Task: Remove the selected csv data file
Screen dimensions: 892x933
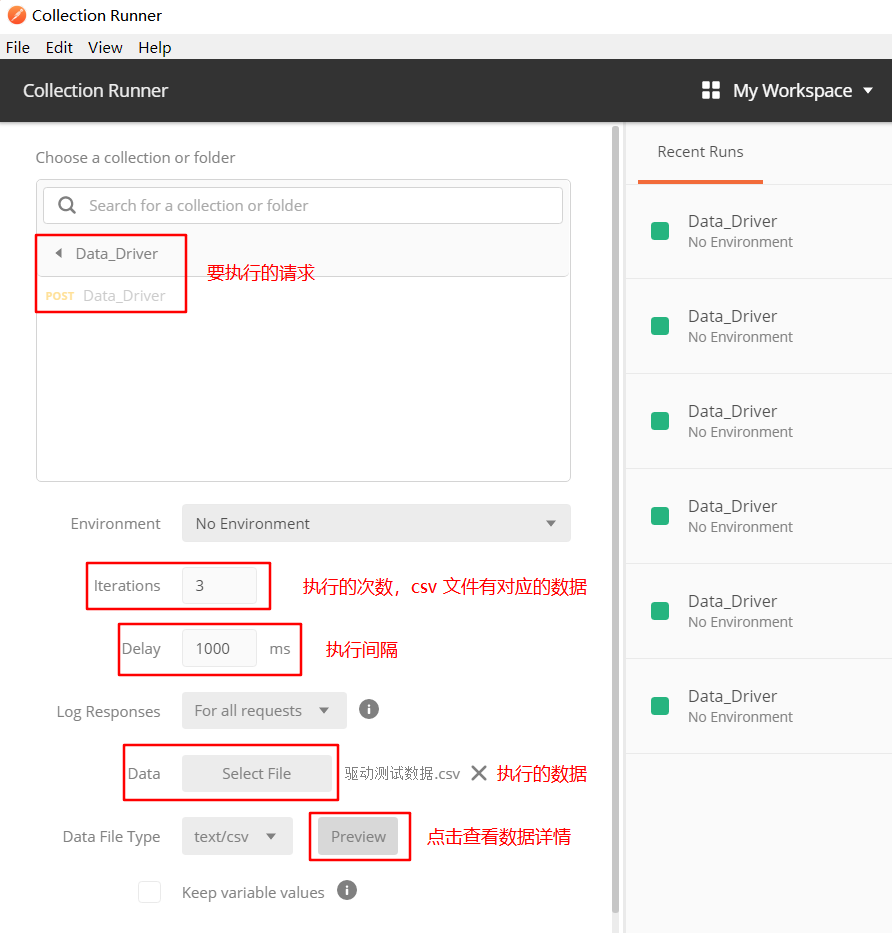Action: (478, 773)
